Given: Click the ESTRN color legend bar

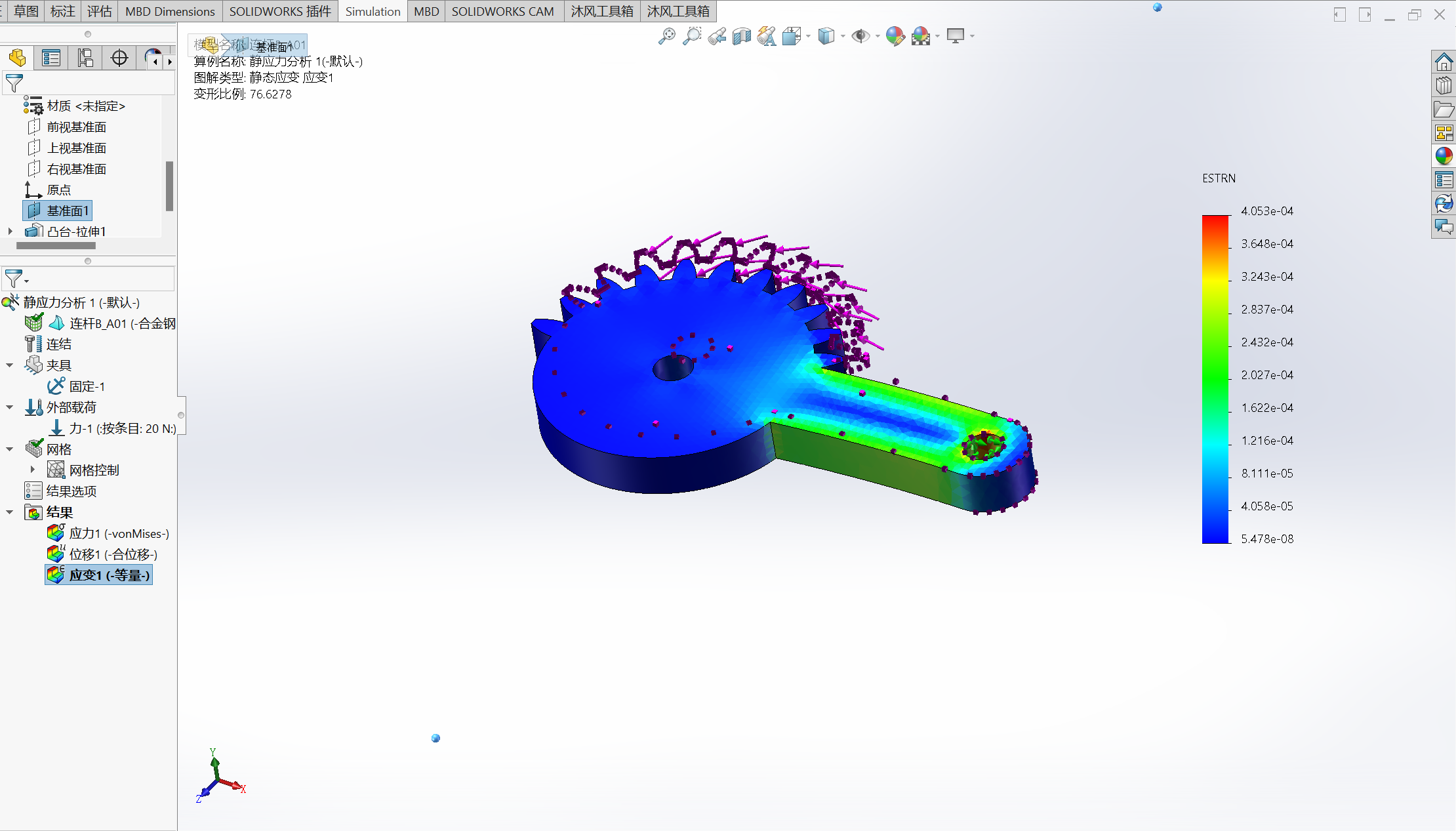Looking at the screenshot, I should 1215,379.
